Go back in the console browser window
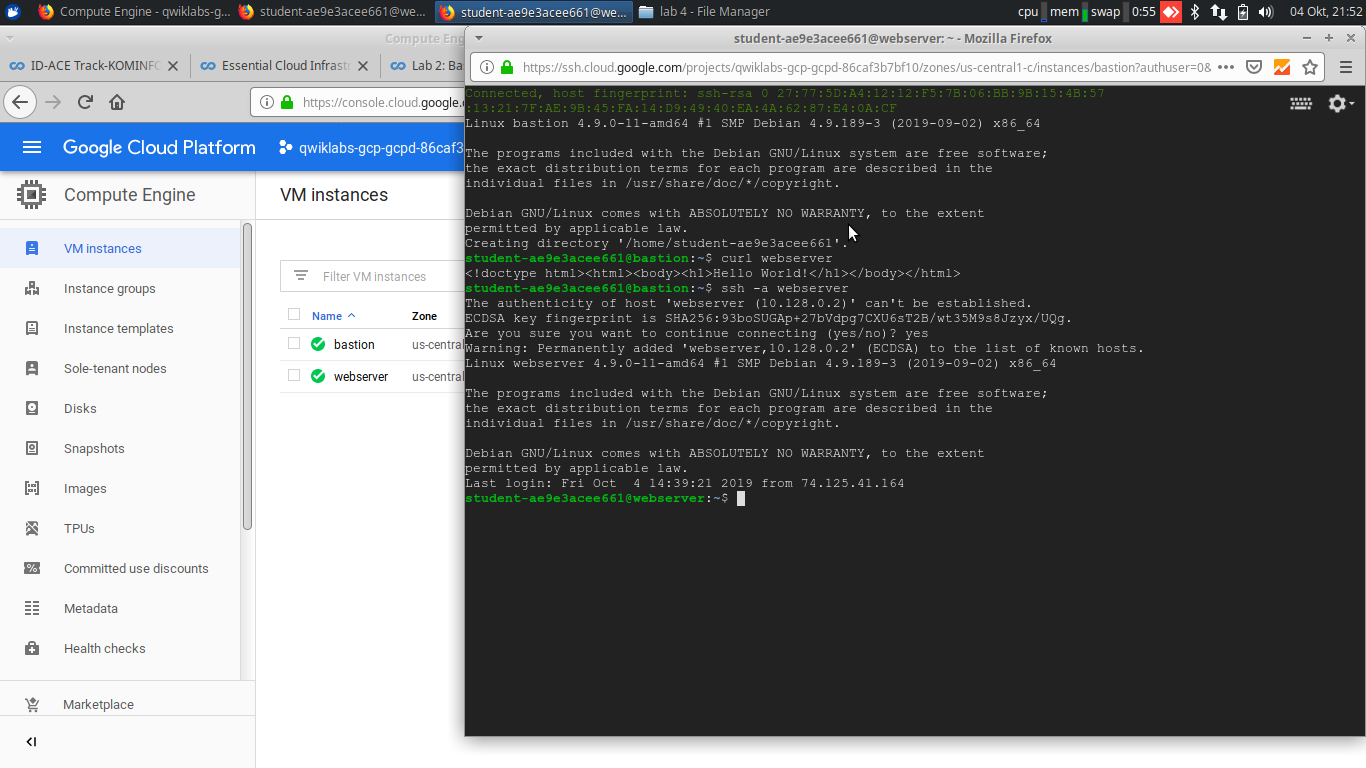The height and width of the screenshot is (768, 1366). [x=20, y=102]
